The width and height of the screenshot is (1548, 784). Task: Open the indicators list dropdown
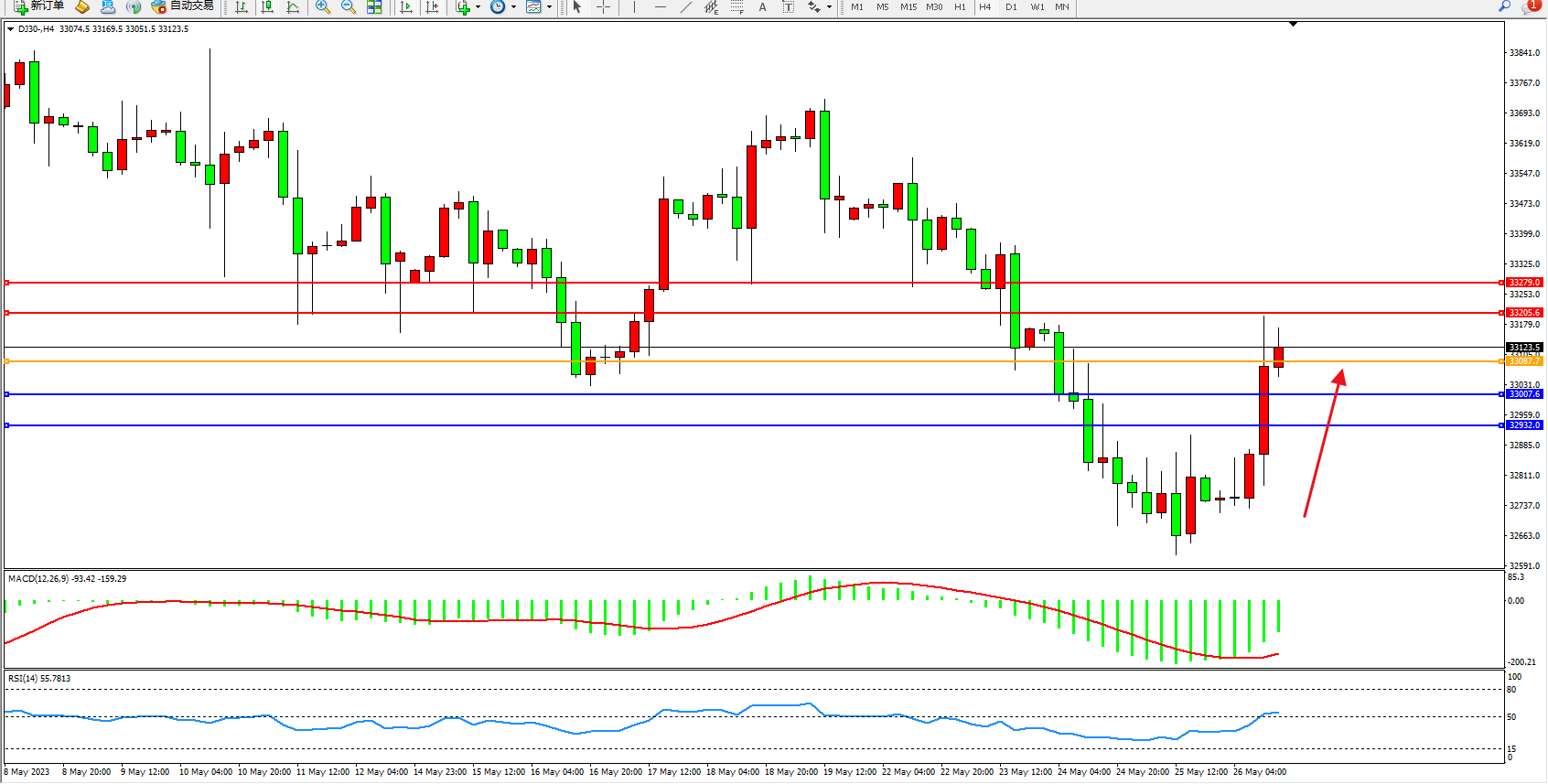(x=478, y=7)
